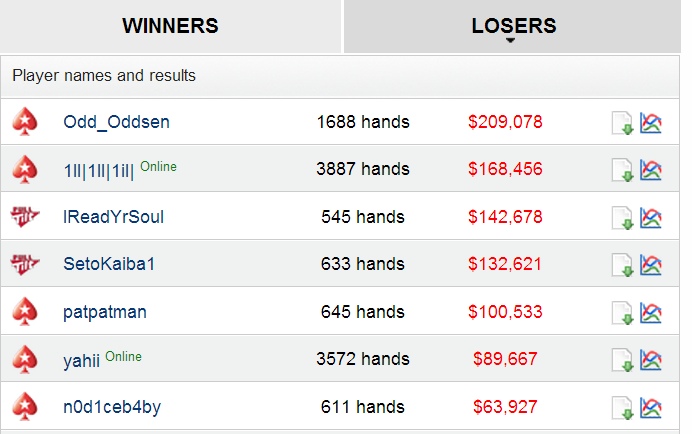692x434 pixels.
Task: Open results graph for yahii
Action: point(651,360)
